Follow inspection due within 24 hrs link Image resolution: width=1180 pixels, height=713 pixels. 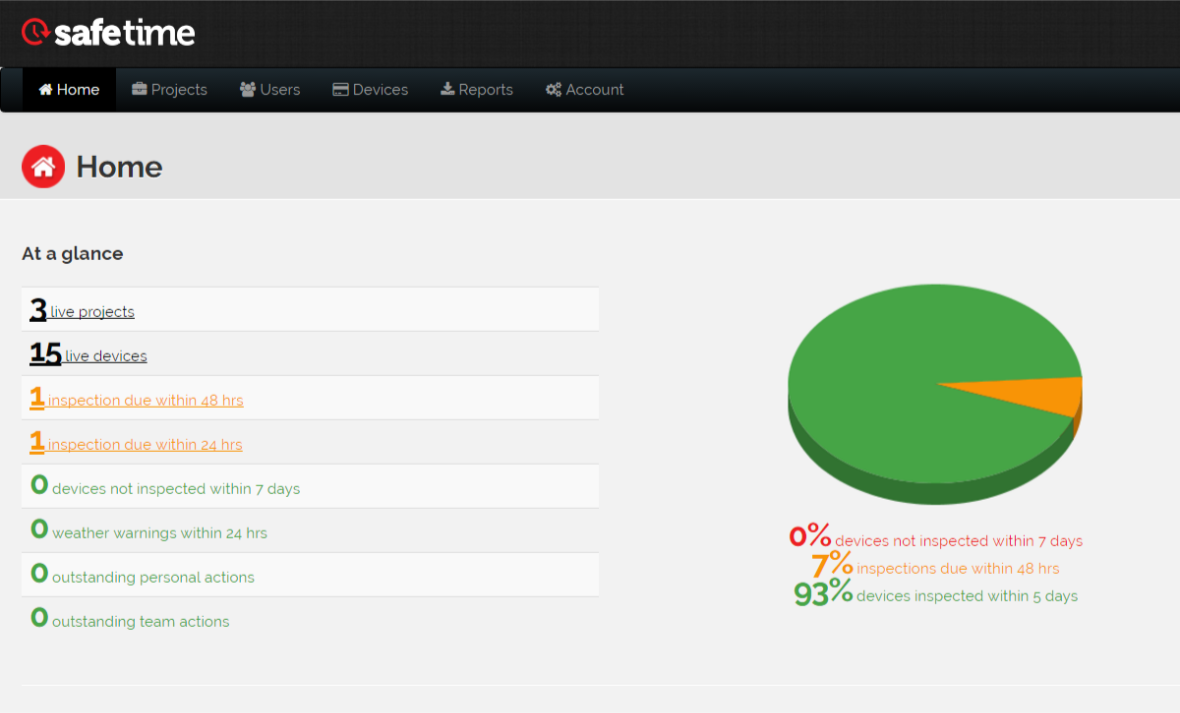click(135, 443)
